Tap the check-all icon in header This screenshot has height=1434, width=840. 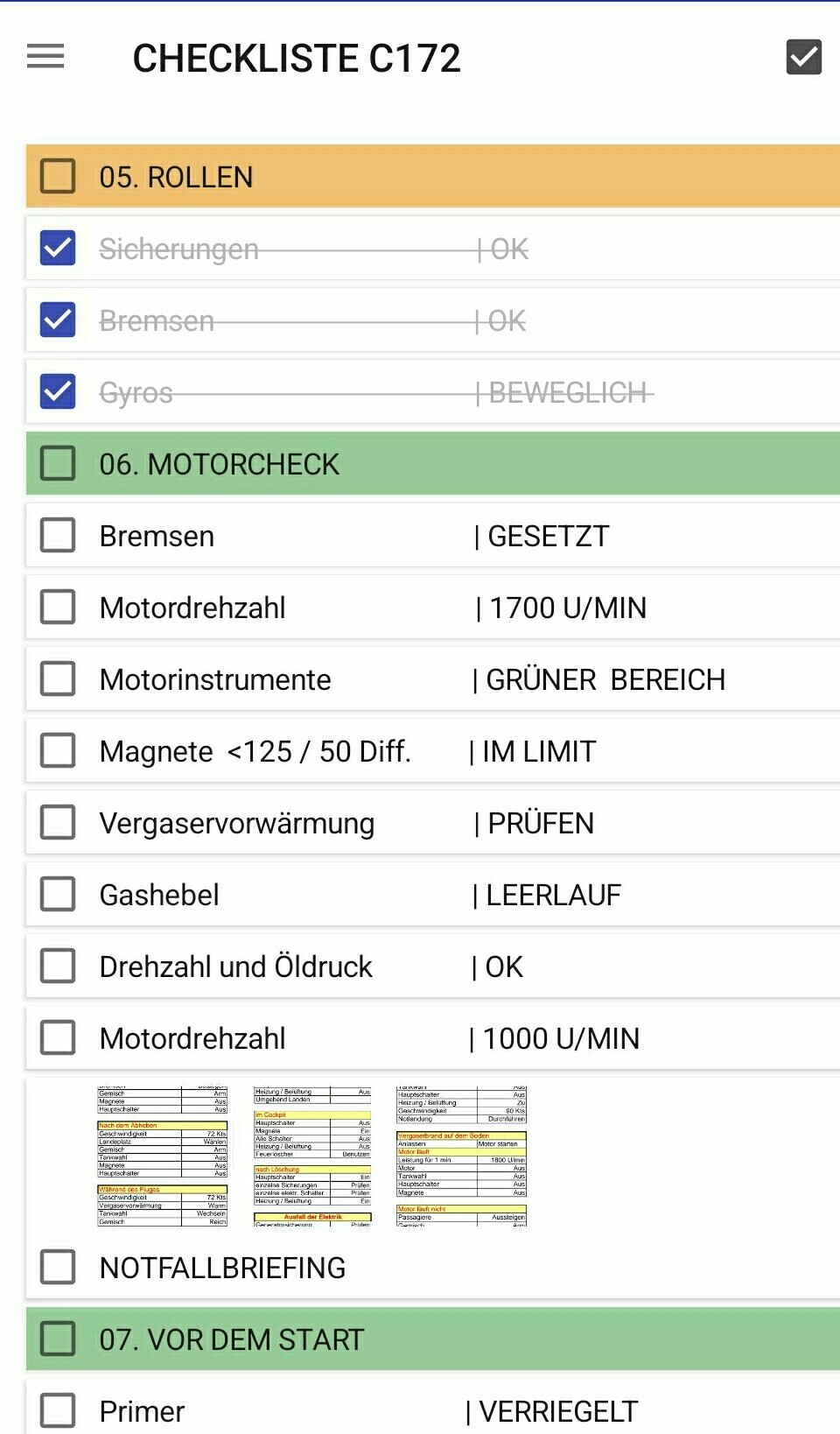coord(803,57)
